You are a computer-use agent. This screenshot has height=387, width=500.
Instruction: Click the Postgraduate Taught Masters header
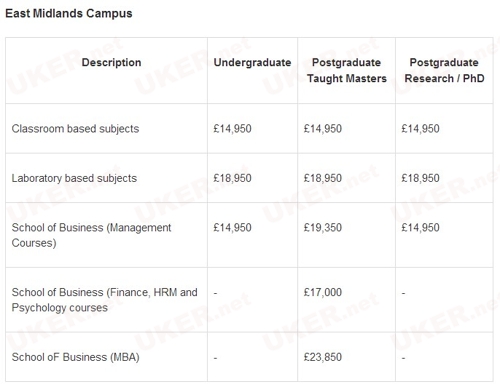coord(347,70)
